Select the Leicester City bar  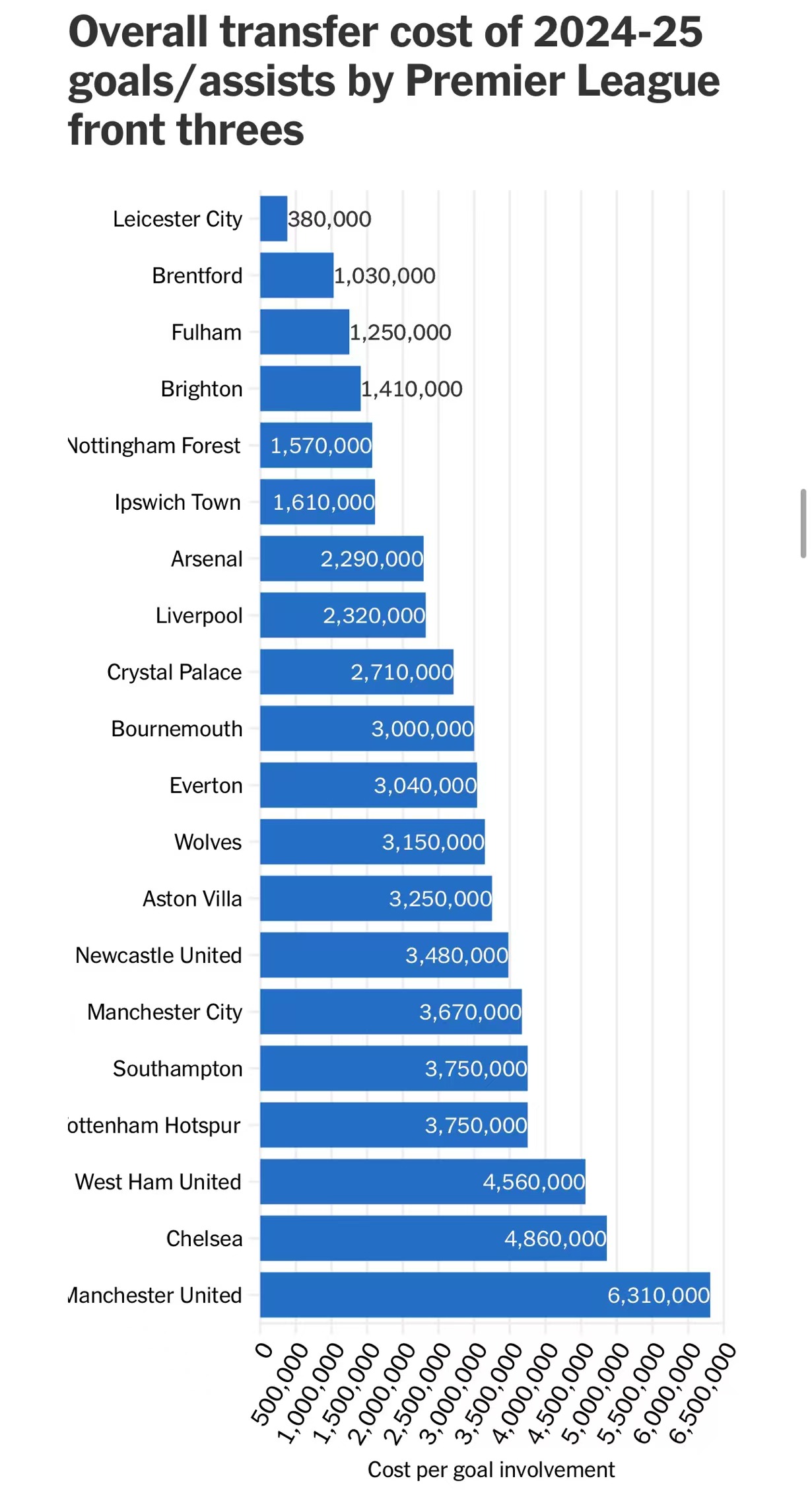(x=273, y=219)
